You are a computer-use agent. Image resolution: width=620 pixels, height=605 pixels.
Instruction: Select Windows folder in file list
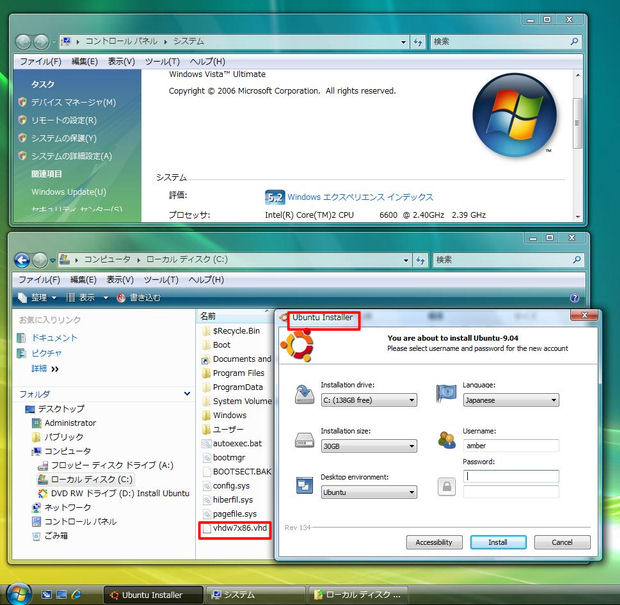(229, 415)
